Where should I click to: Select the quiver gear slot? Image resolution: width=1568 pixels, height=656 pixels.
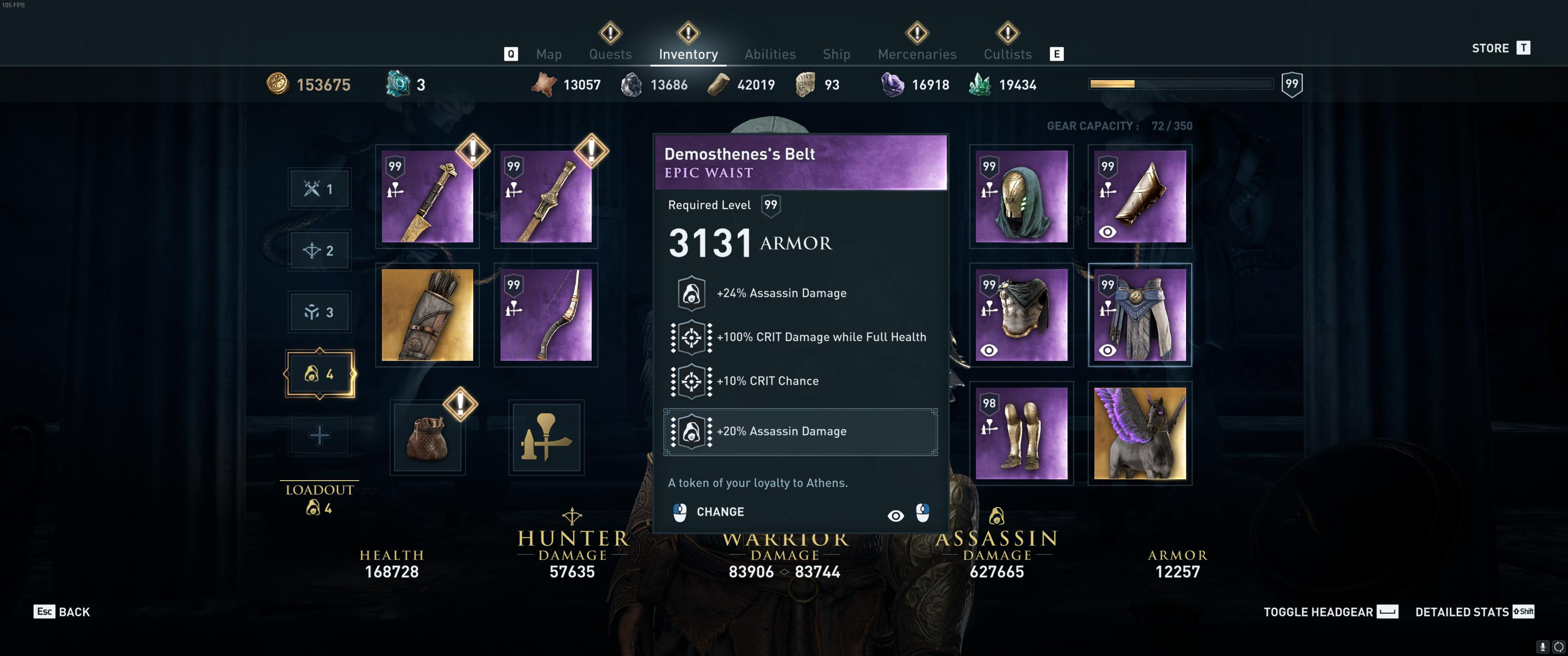[x=427, y=315]
